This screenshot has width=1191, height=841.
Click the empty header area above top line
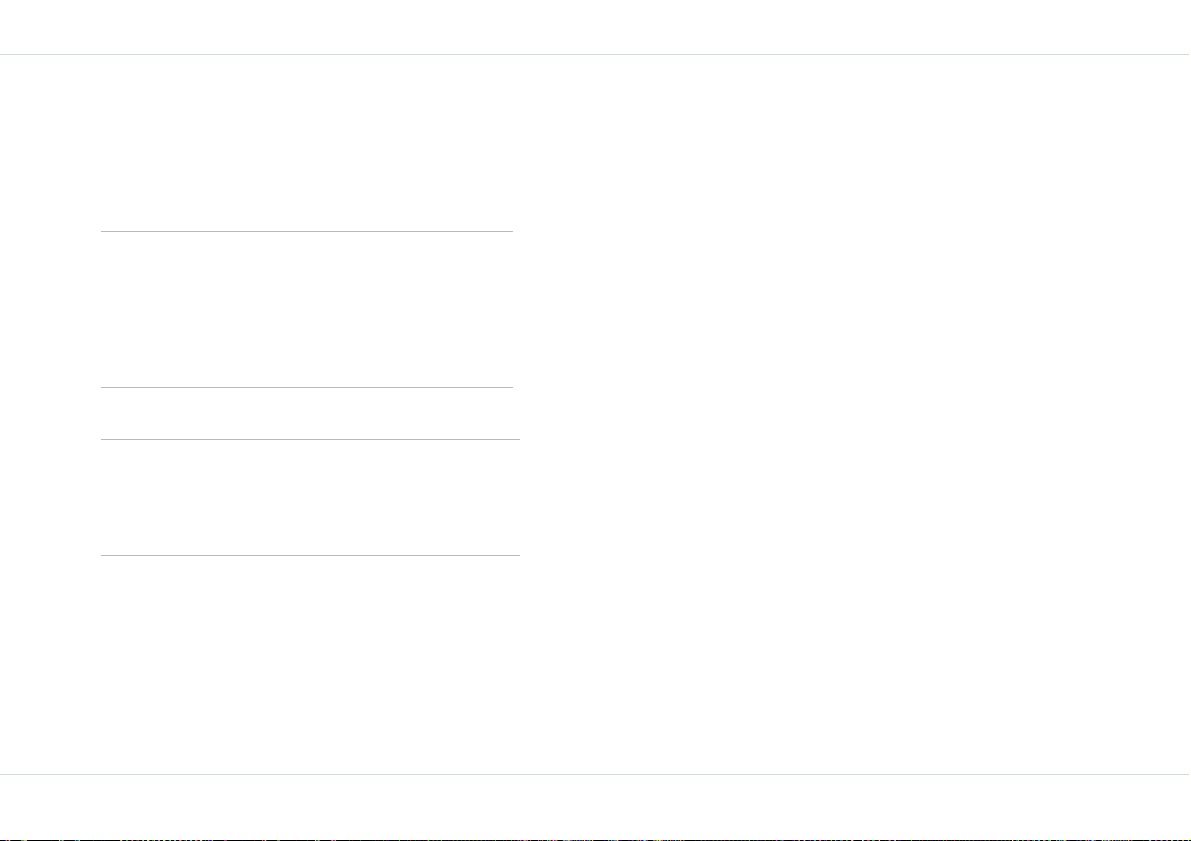[x=596, y=27]
